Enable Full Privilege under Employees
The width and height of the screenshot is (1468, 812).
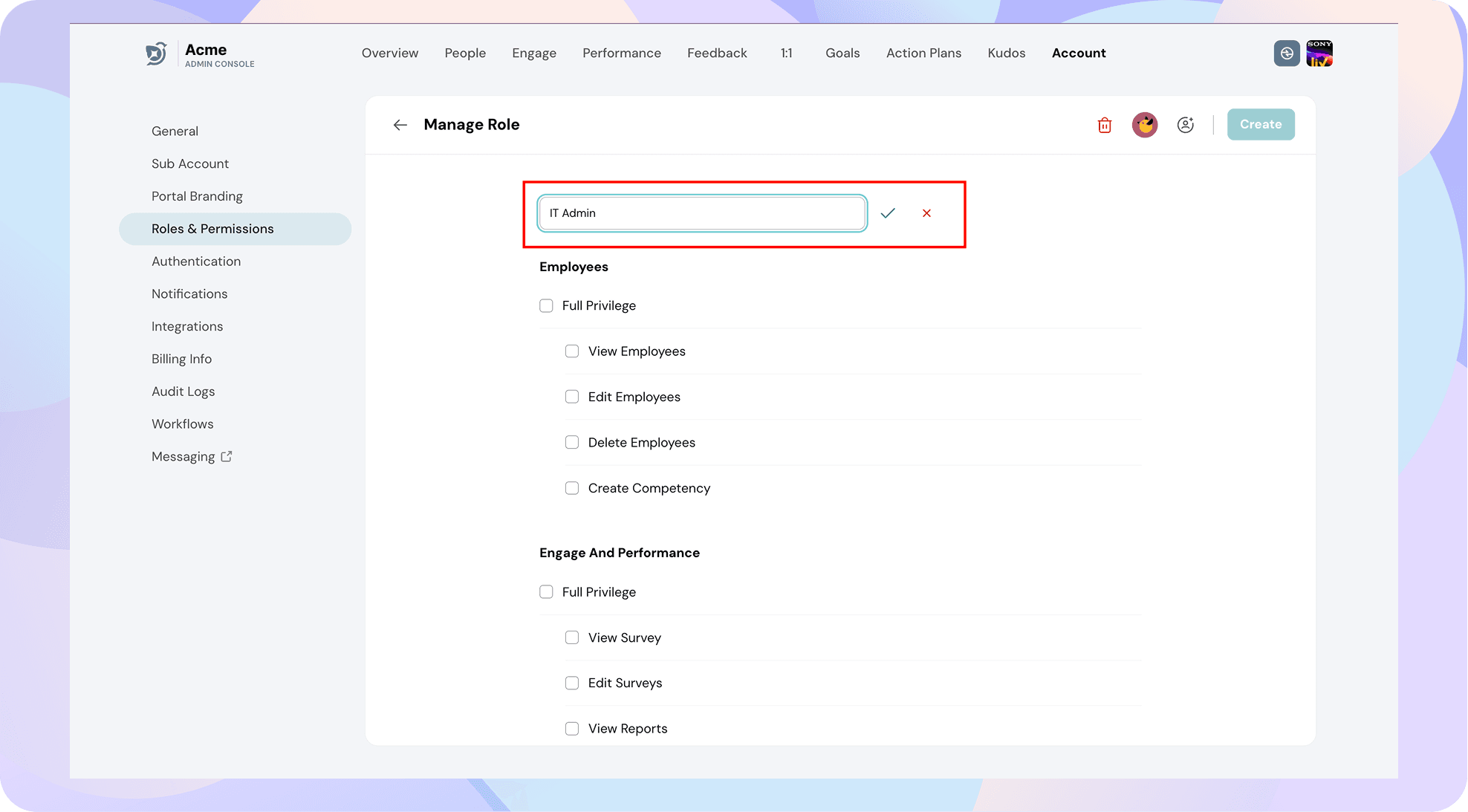546,306
